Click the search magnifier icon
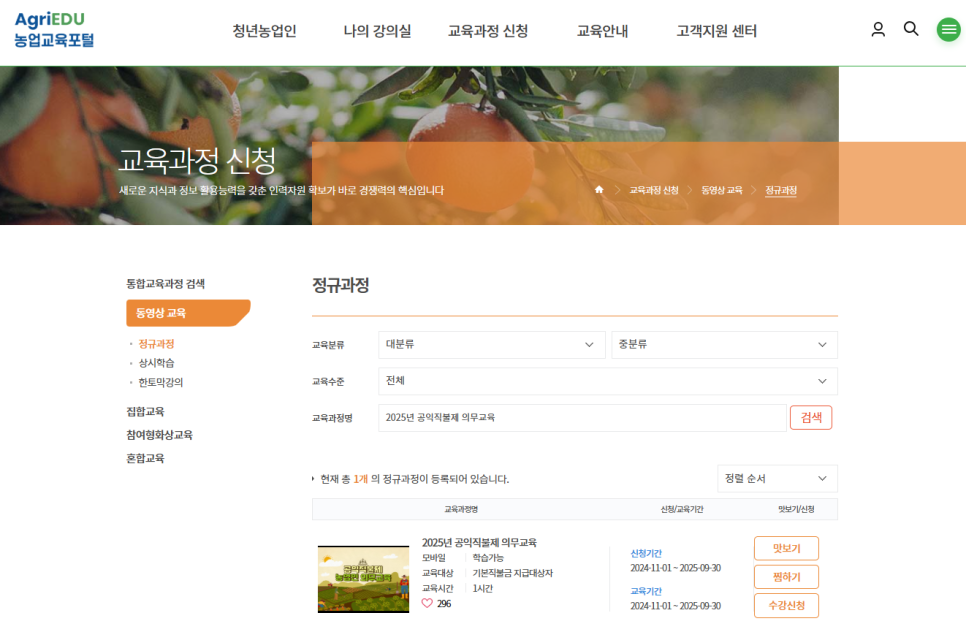The image size is (966, 632). [x=911, y=29]
